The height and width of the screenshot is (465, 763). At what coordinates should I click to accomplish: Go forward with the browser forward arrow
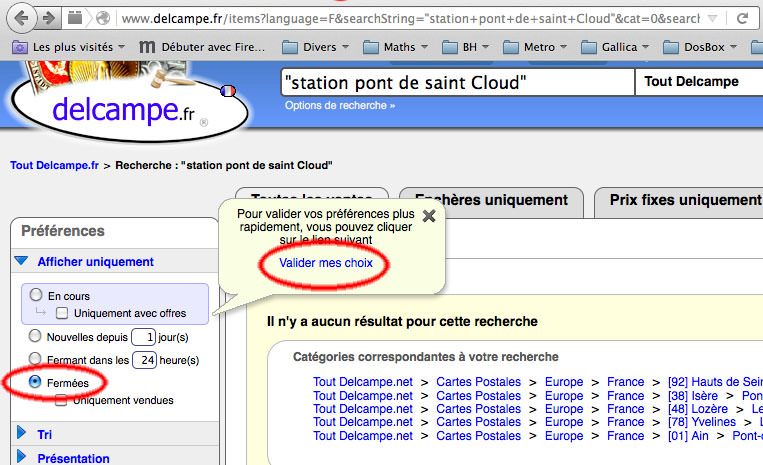pyautogui.click(x=49, y=18)
